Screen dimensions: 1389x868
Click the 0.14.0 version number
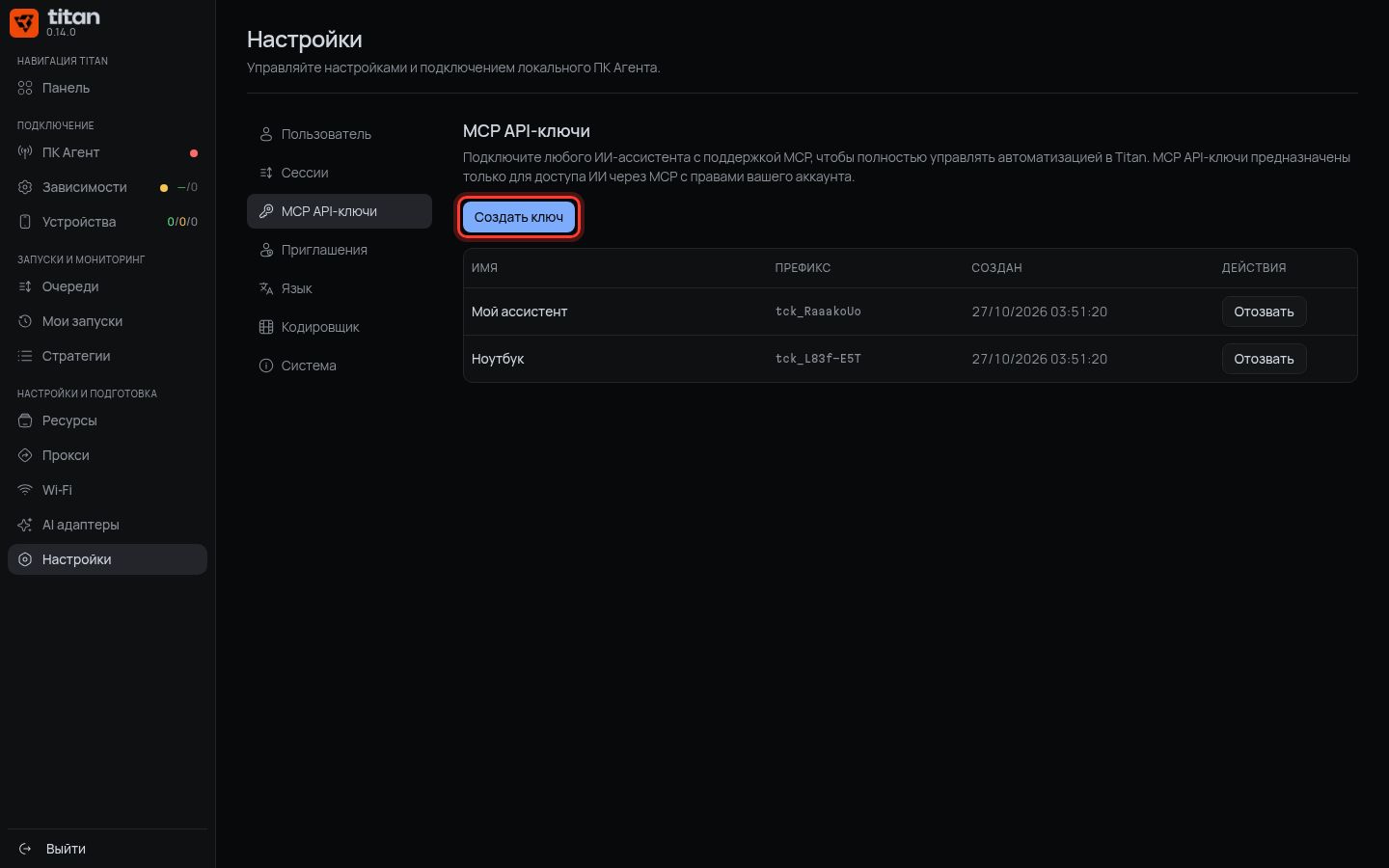click(61, 32)
